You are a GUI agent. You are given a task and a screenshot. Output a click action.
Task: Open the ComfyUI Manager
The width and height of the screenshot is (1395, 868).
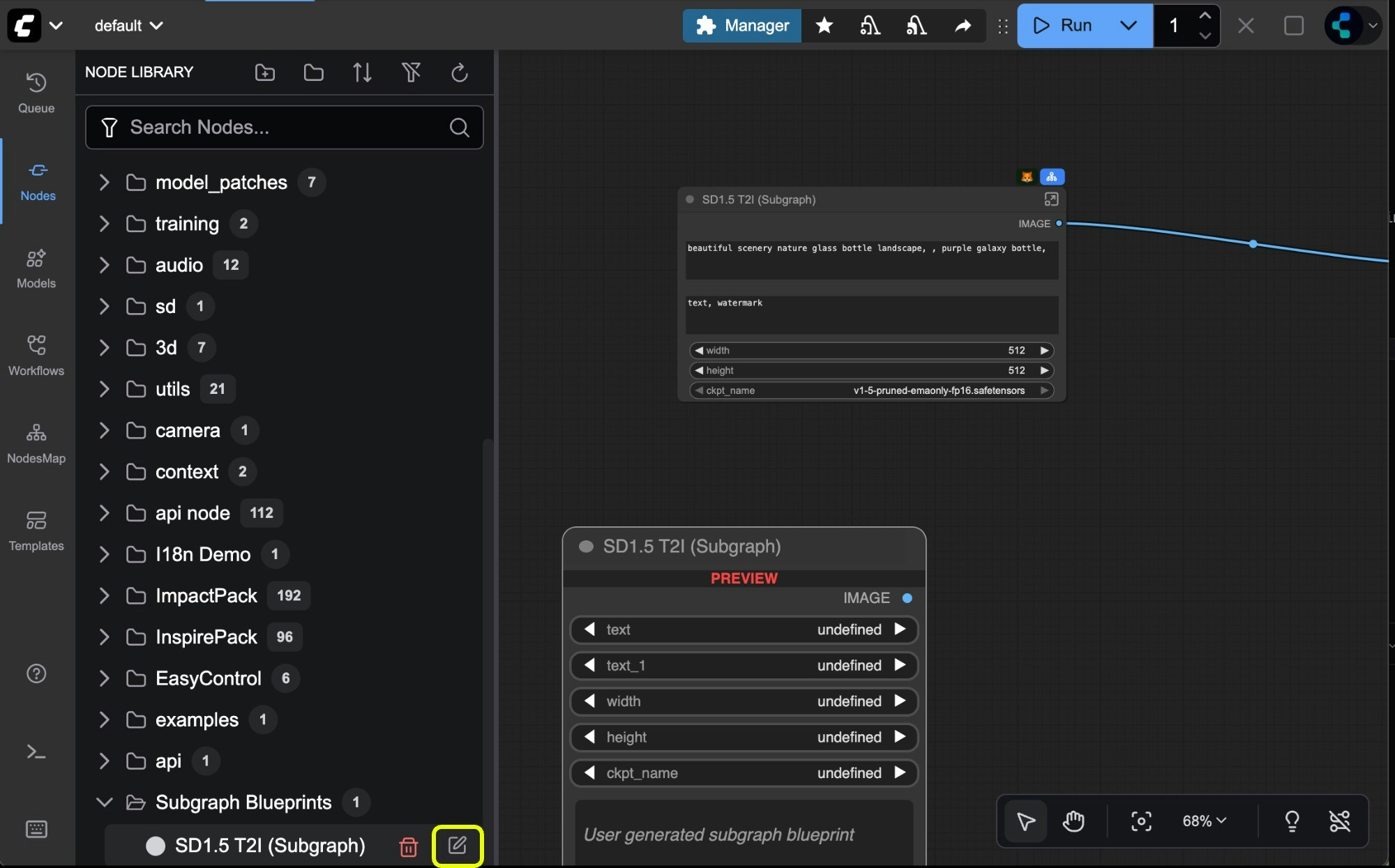coord(741,26)
